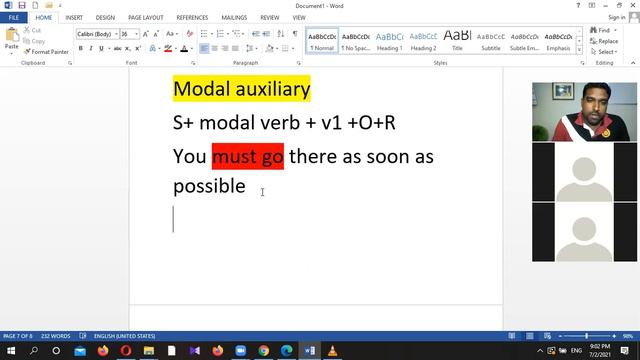Apply the No Spacing style

[x=356, y=41]
